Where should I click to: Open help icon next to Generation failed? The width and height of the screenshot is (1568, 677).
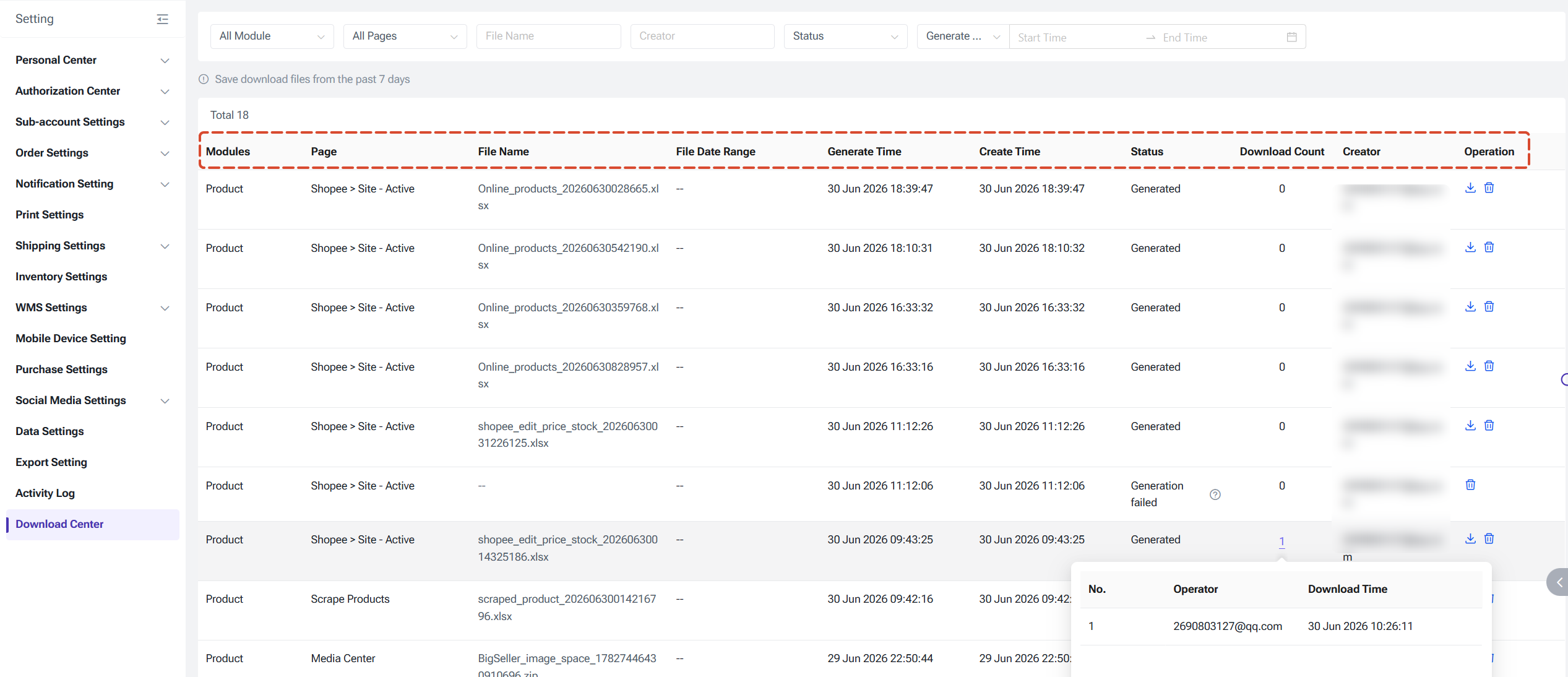coord(1215,494)
